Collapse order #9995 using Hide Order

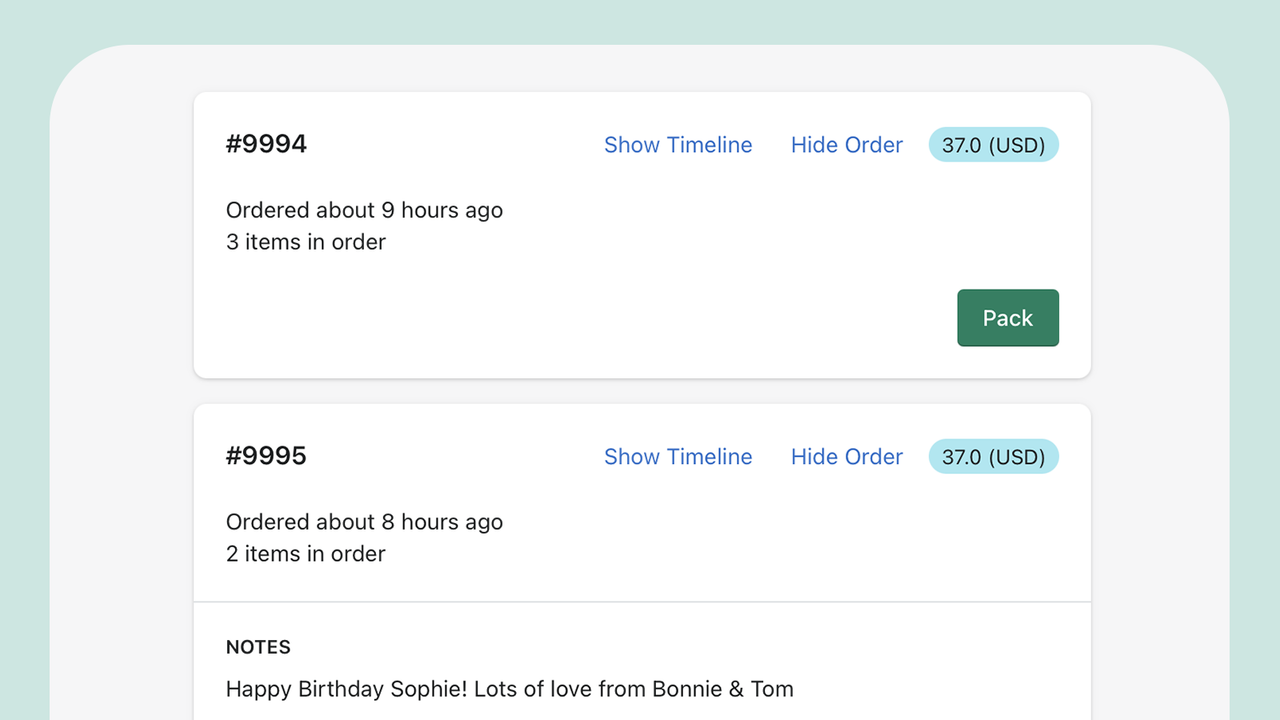tap(846, 456)
